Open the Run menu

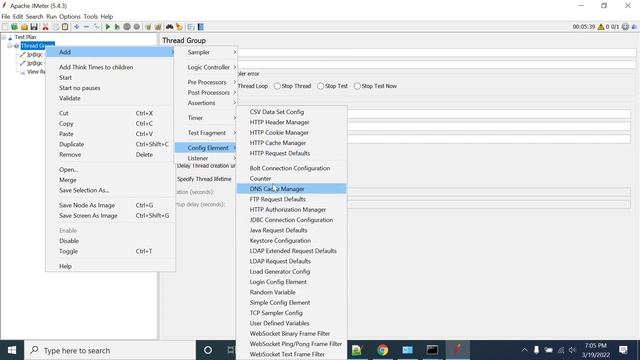tap(51, 17)
